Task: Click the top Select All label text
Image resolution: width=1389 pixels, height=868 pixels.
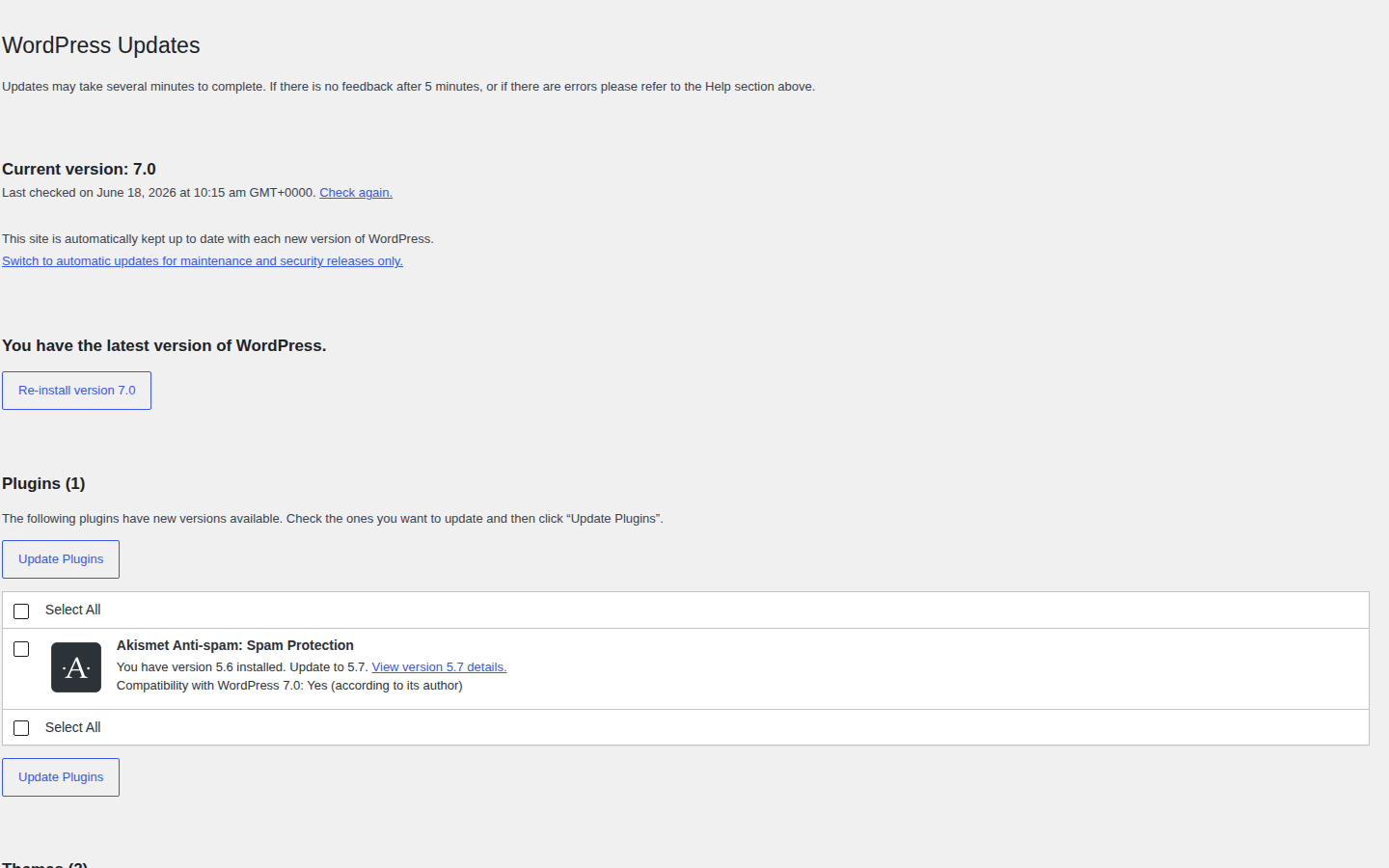Action: 72,610
